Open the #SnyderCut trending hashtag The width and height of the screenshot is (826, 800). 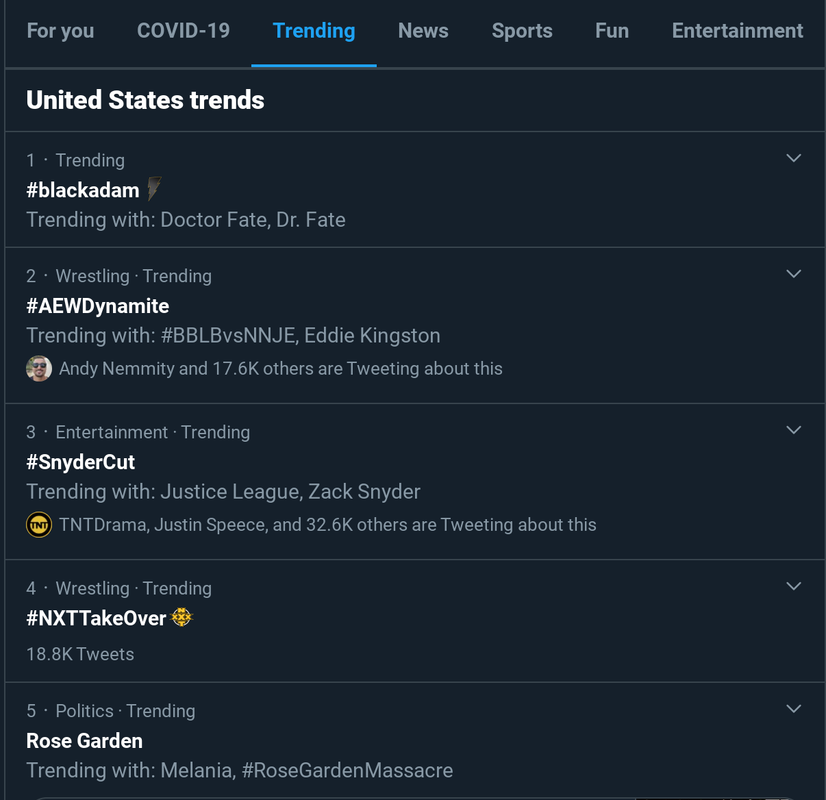[81, 462]
